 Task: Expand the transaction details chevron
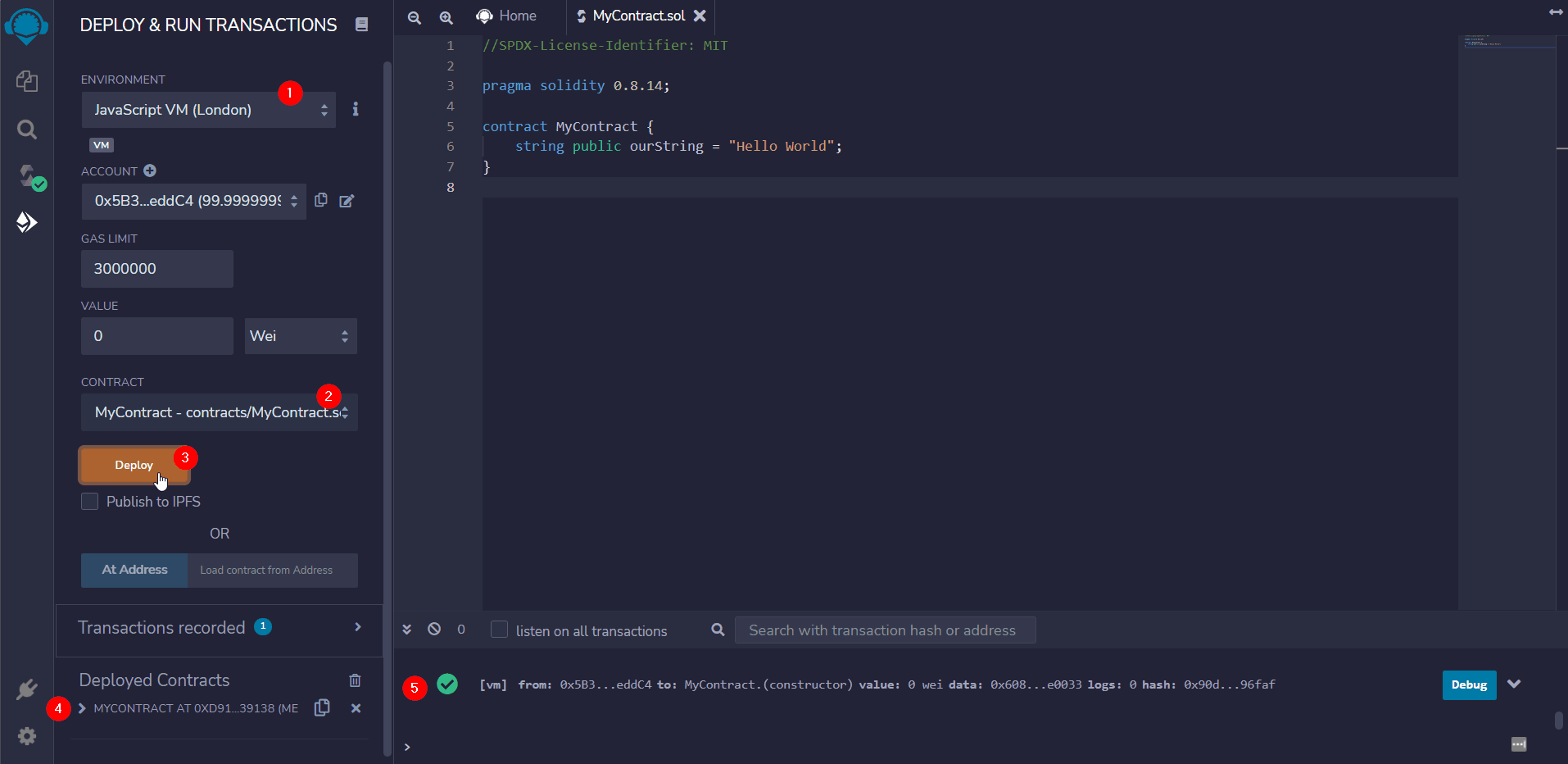(1514, 684)
